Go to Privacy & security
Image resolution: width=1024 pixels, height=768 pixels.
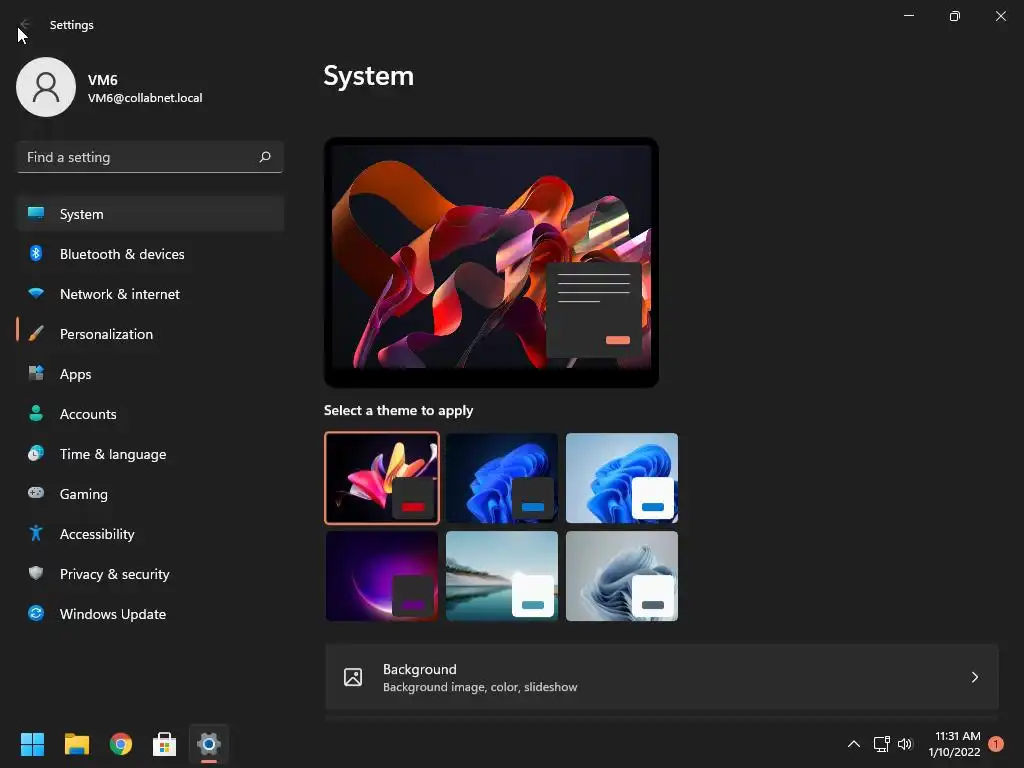[150, 574]
